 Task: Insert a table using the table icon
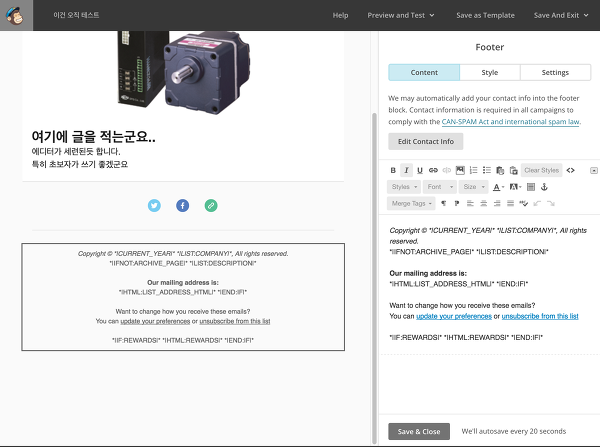pos(531,187)
